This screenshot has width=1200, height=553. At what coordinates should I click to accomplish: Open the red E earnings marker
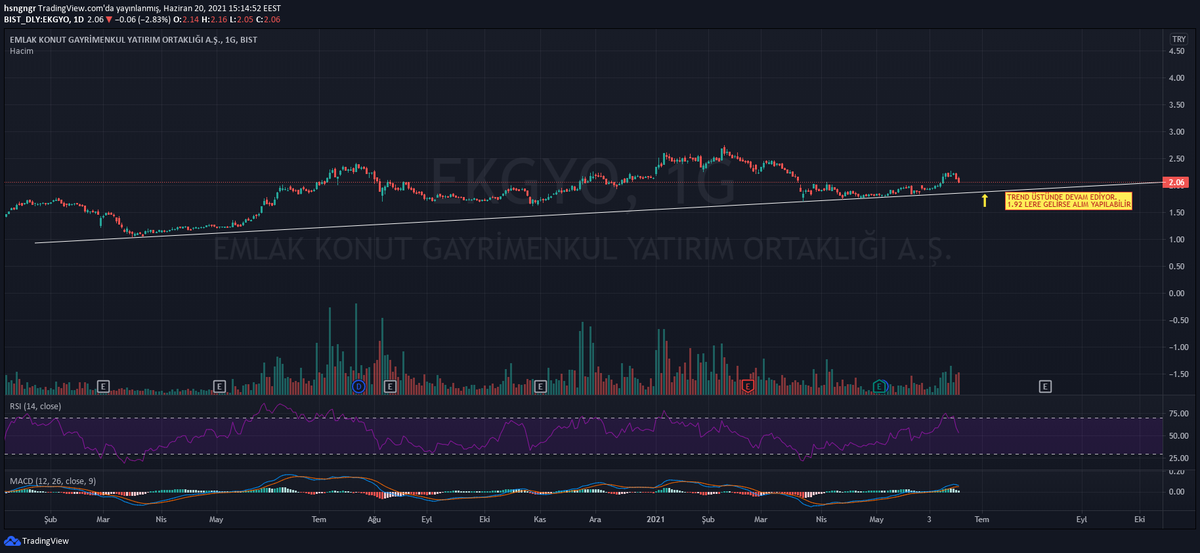click(x=747, y=385)
